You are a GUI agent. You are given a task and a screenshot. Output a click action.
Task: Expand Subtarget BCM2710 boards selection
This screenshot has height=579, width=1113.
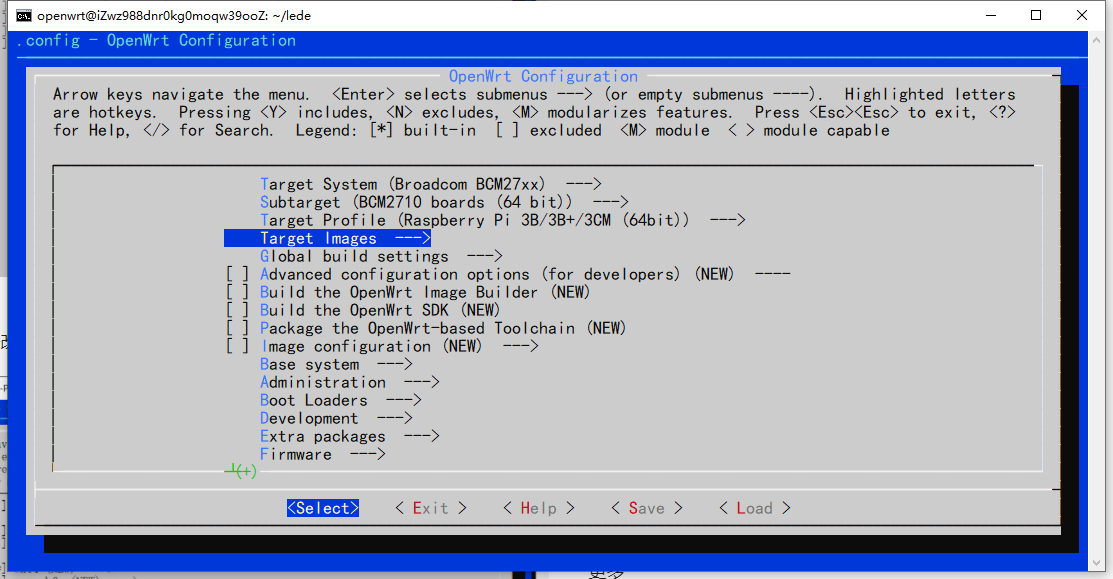pyautogui.click(x=443, y=202)
